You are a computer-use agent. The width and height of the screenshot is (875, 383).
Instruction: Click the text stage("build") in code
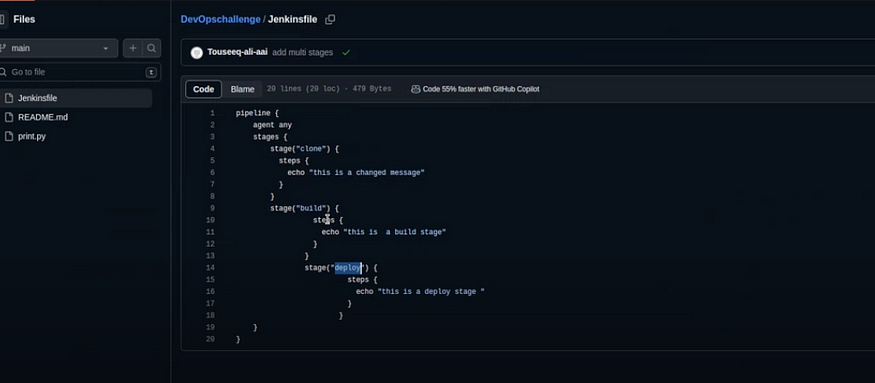(x=300, y=208)
